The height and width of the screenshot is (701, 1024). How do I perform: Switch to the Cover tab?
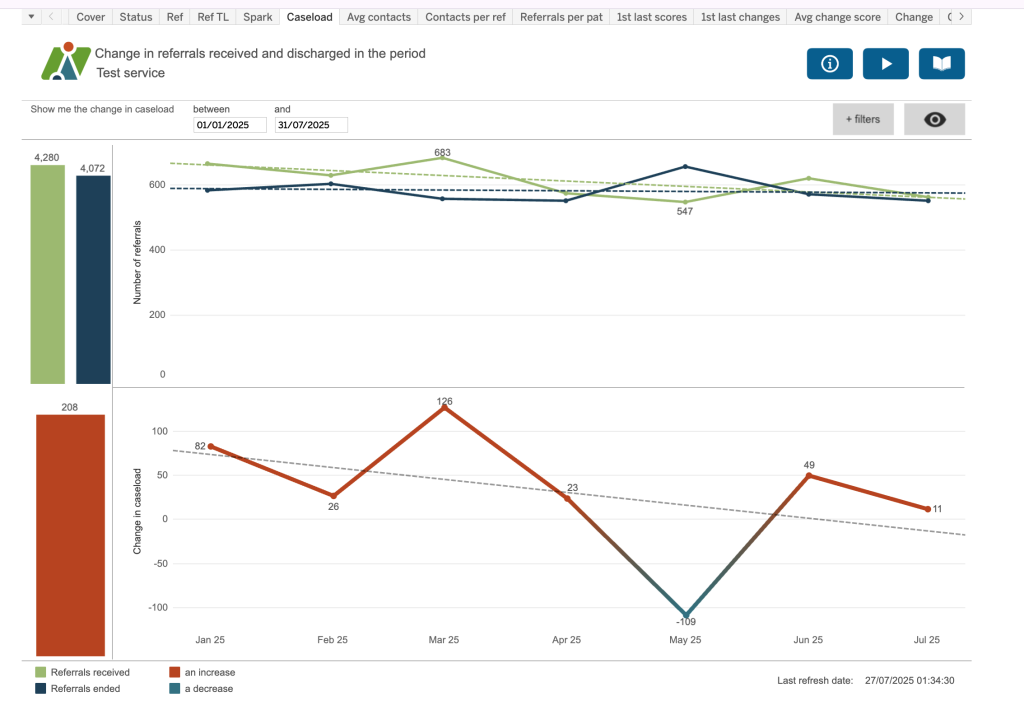(91, 17)
